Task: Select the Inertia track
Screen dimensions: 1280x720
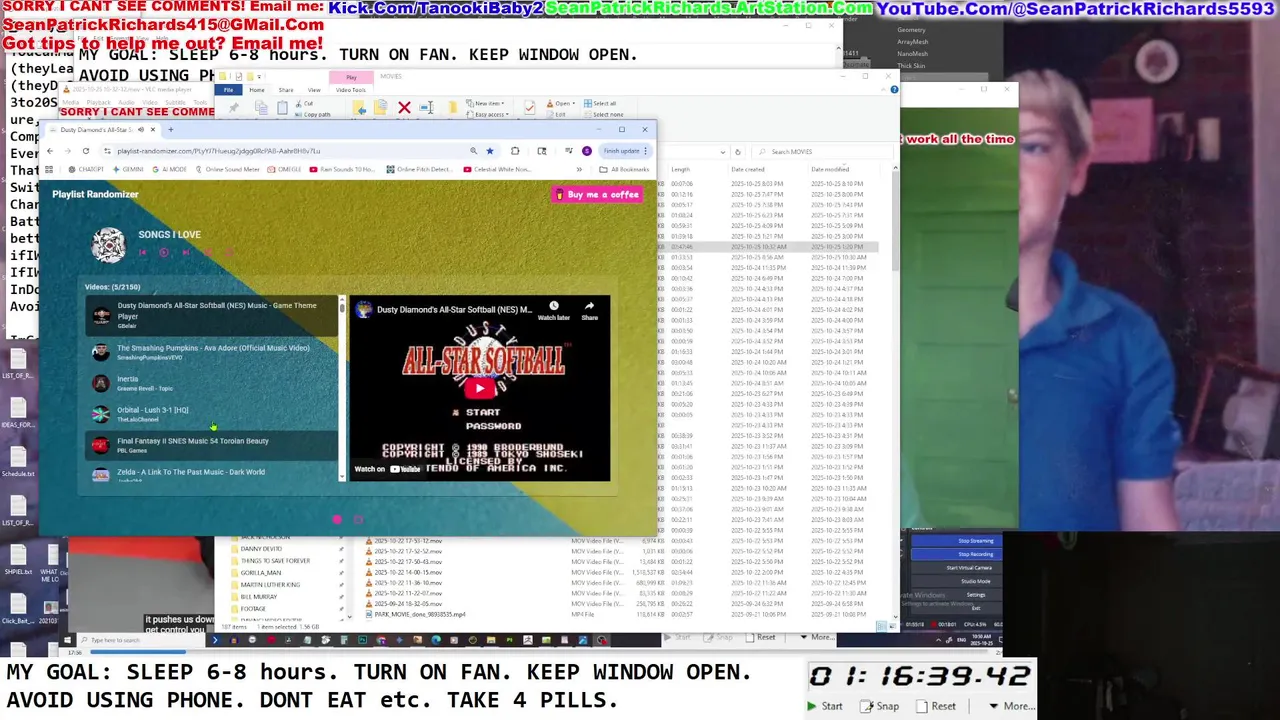Action: pos(211,383)
